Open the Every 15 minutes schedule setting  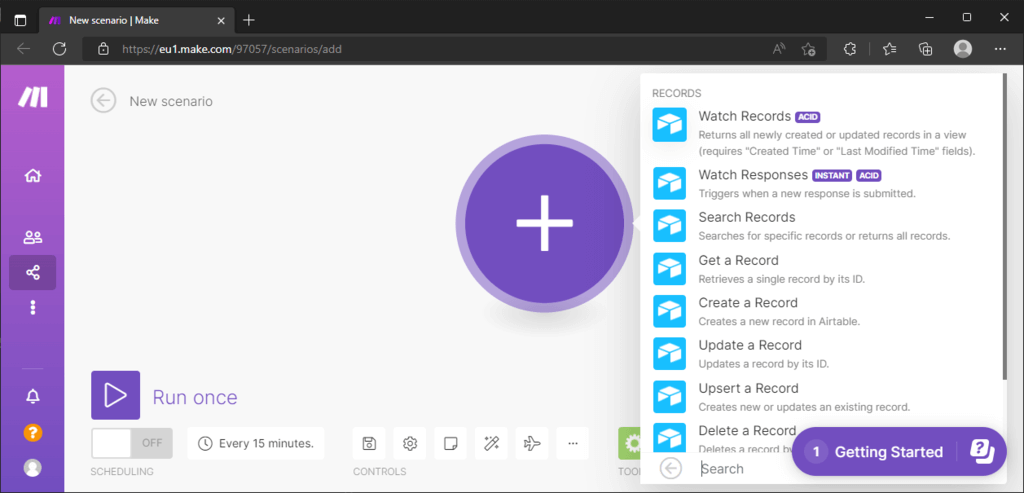(256, 444)
